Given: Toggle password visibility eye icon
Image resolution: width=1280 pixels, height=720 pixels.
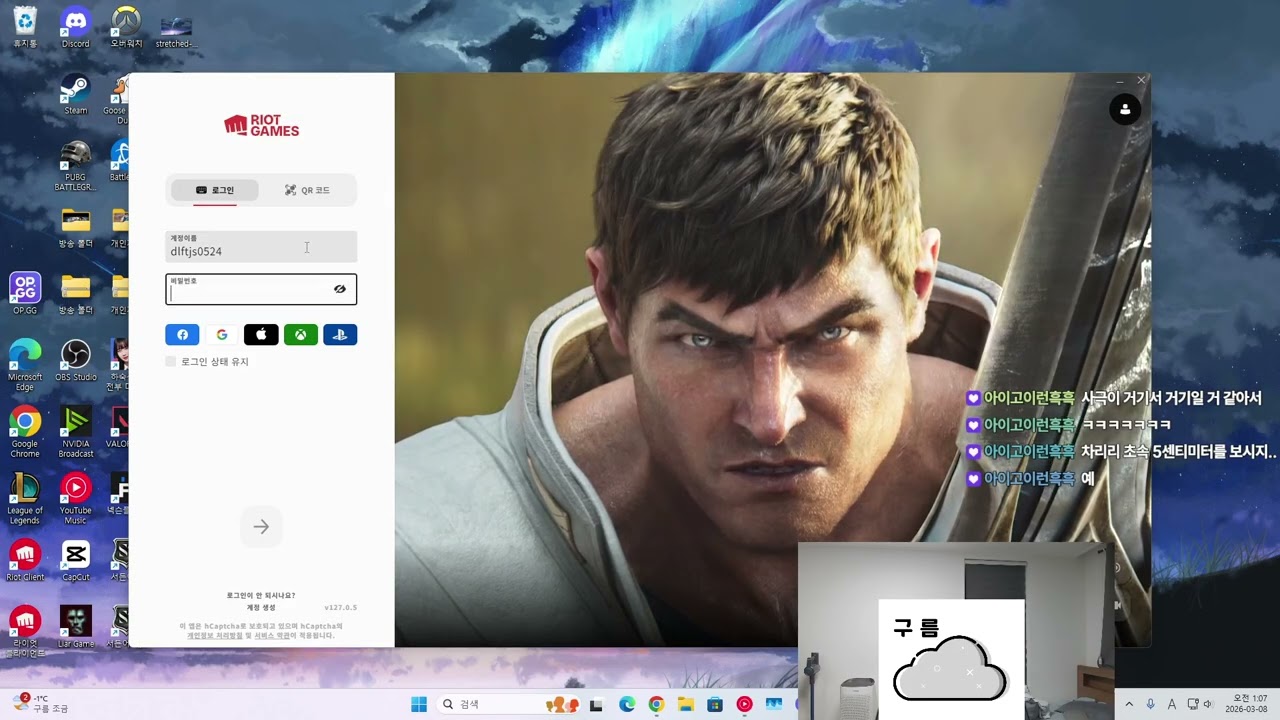Looking at the screenshot, I should tap(340, 289).
